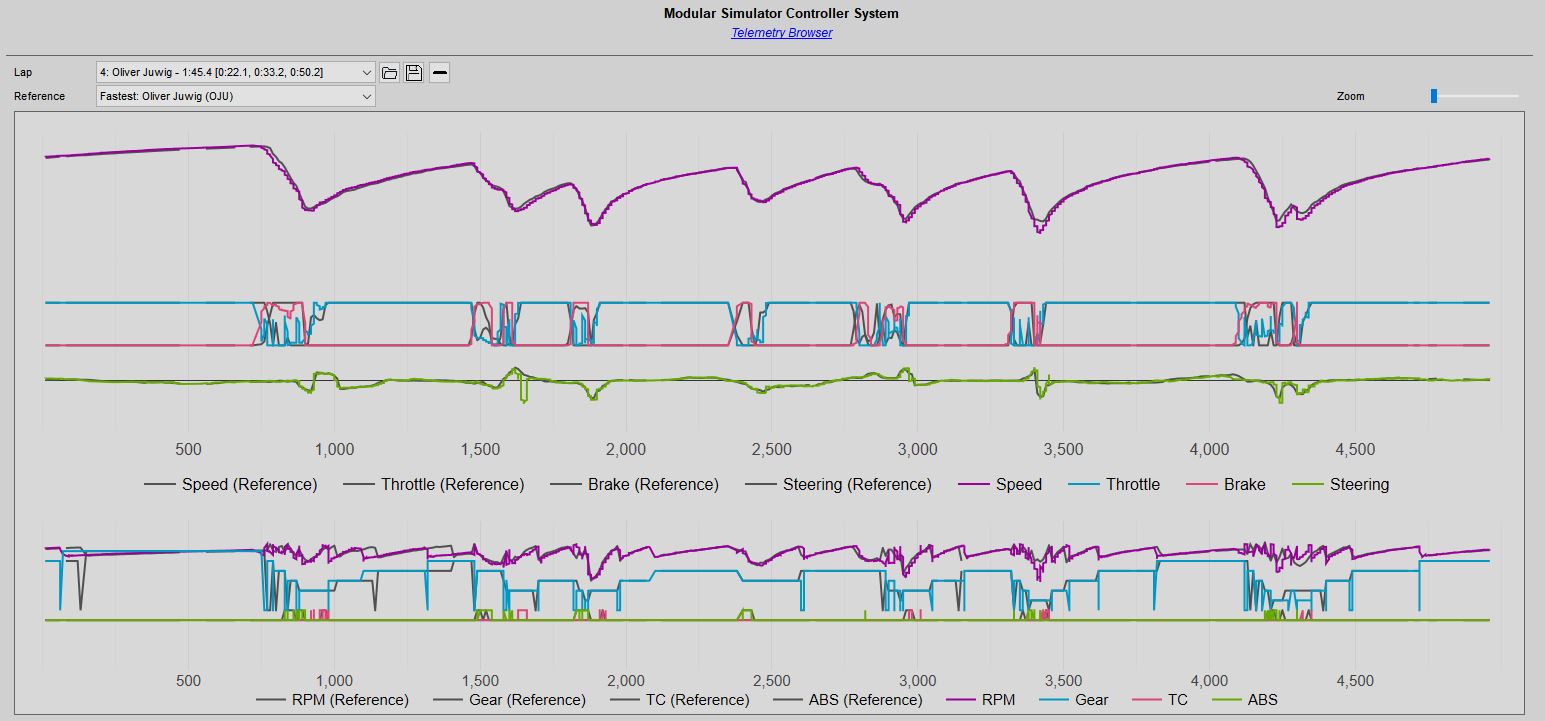Click the 4,500 tick on speed chart axis
The width and height of the screenshot is (1545, 721).
pos(1356,450)
